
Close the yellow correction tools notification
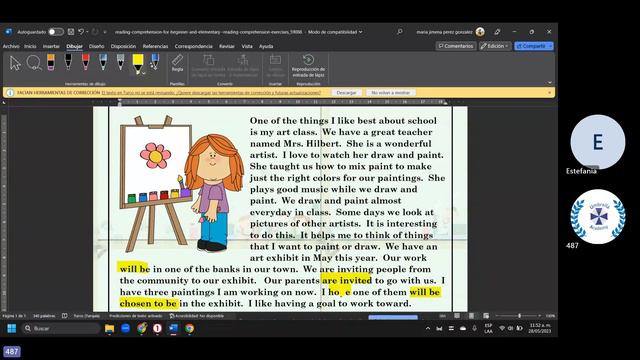pos(549,93)
